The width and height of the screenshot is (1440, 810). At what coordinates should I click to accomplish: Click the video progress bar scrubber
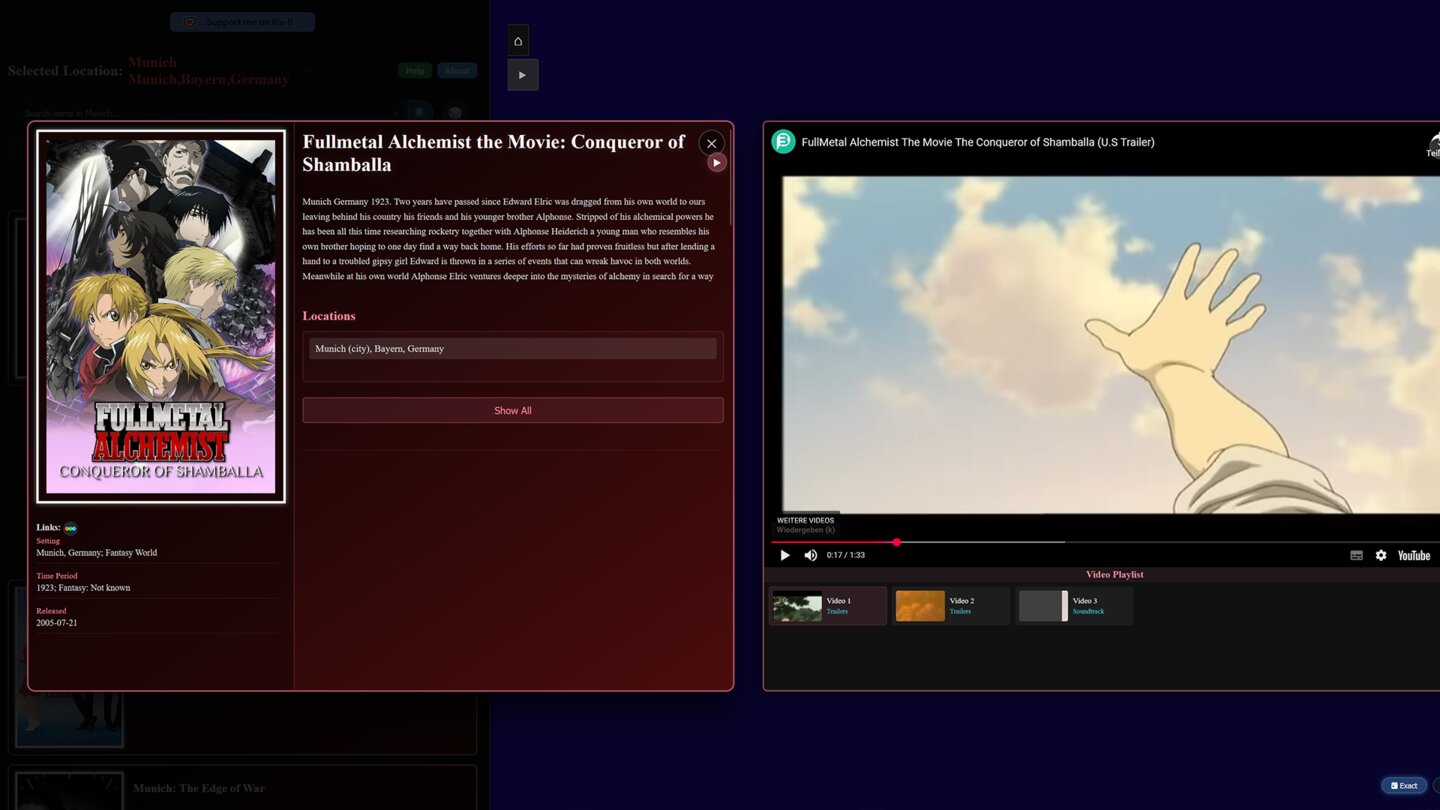pos(897,542)
